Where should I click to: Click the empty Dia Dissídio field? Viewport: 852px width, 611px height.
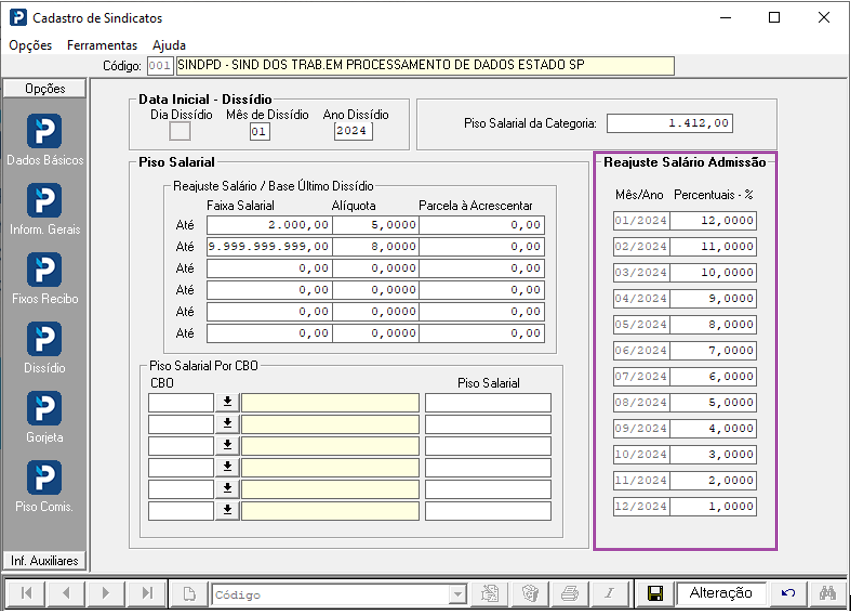coord(180,131)
